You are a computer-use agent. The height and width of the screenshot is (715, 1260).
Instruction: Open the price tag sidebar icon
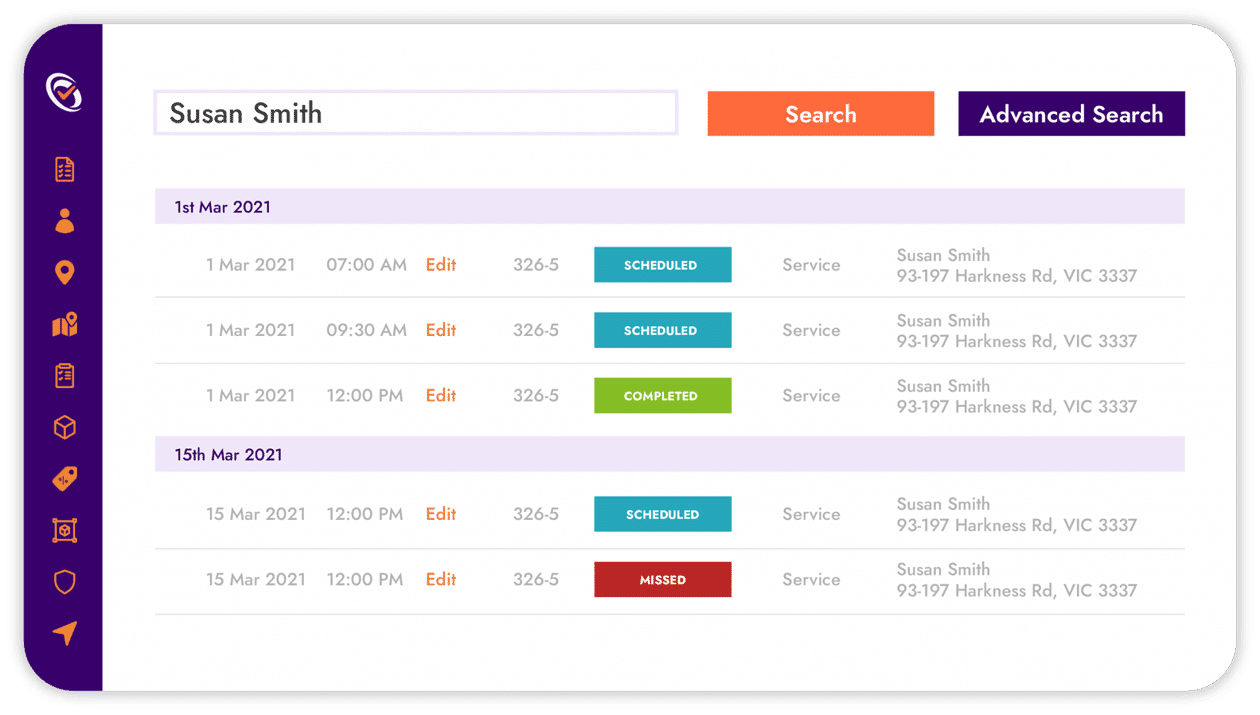click(65, 479)
